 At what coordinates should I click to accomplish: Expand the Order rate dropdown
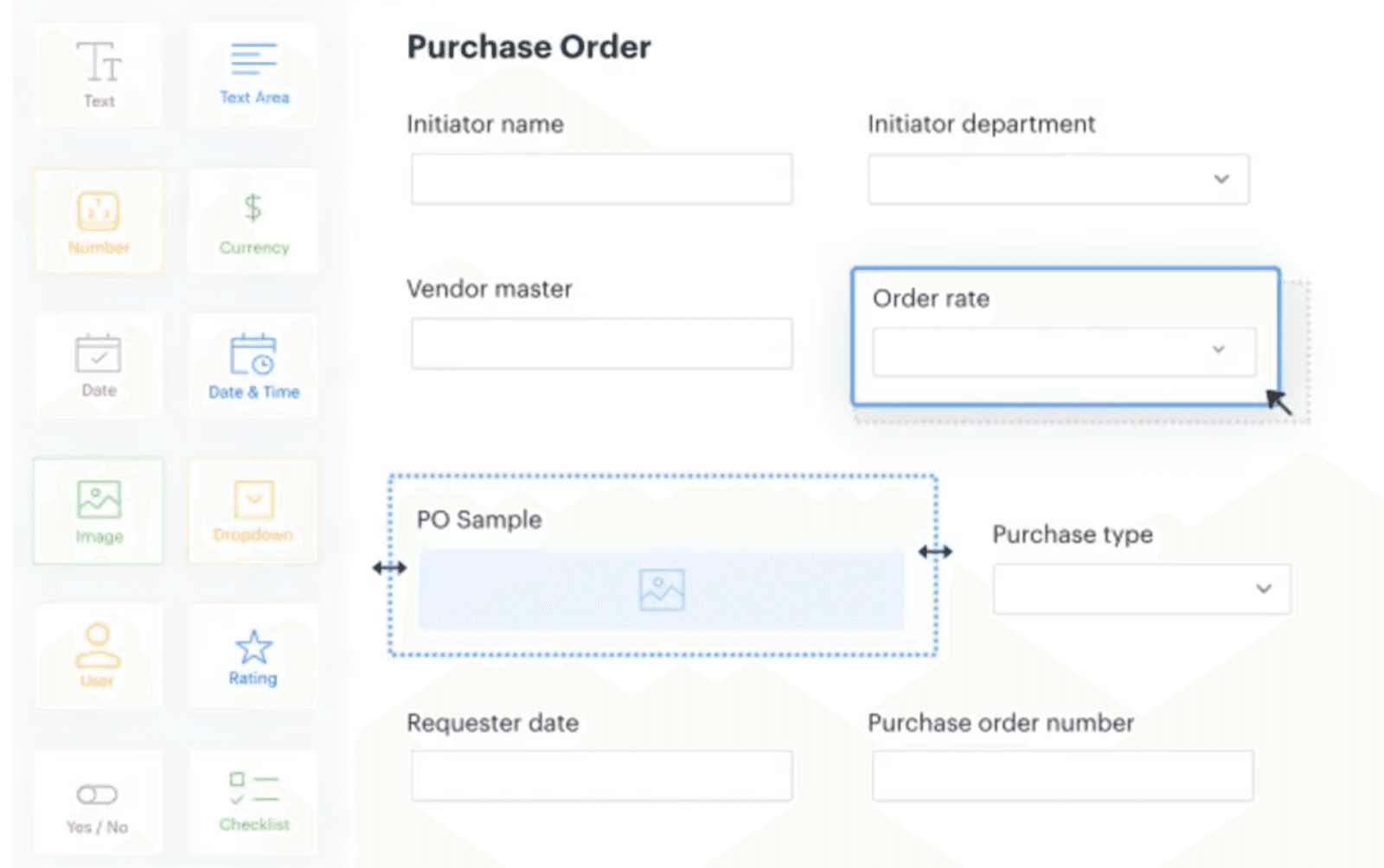pyautogui.click(x=1064, y=351)
